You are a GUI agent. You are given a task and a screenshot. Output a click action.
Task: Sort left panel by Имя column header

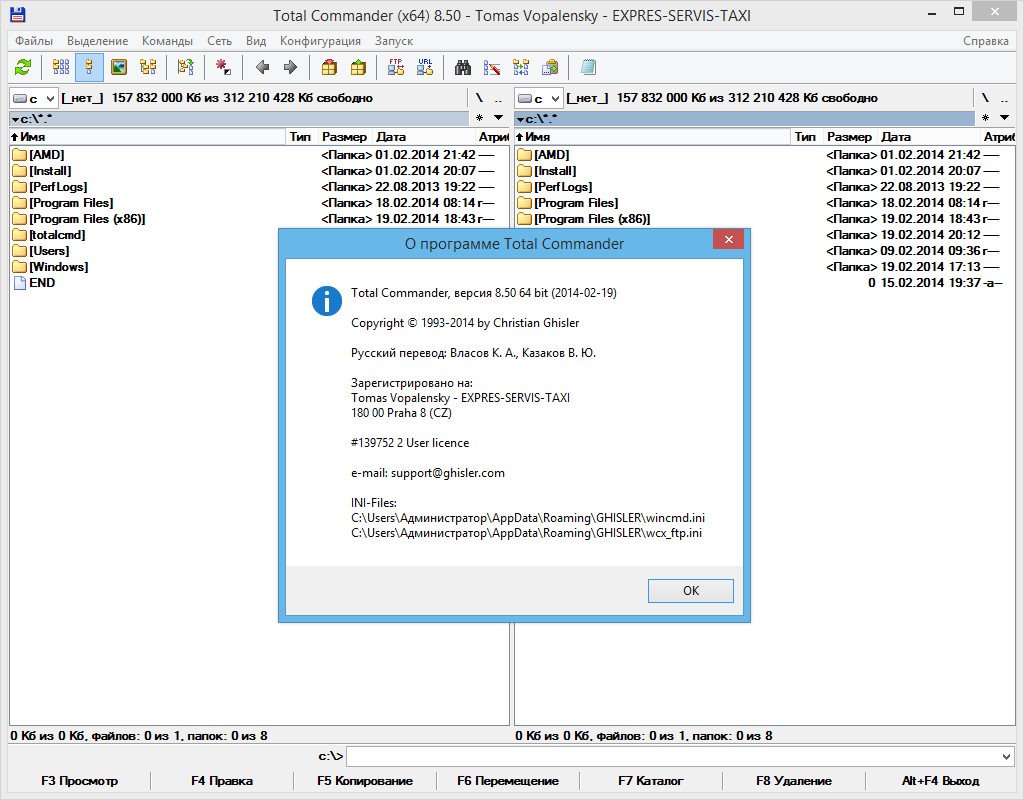tap(148, 136)
